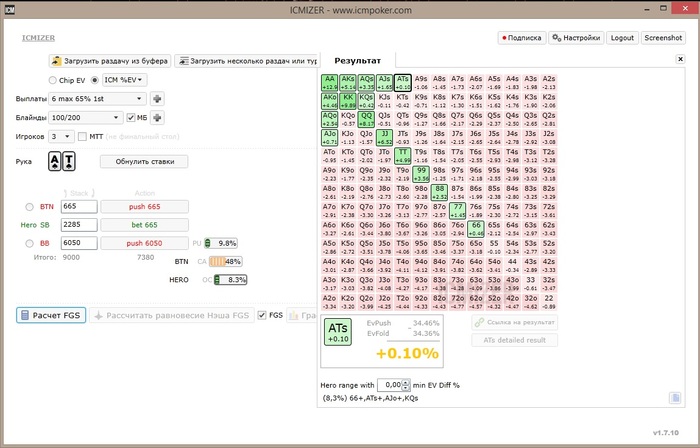This screenshot has width=700, height=448.
Task: Adjust the HERO OC 8.3% range slider
Action: (x=230, y=280)
